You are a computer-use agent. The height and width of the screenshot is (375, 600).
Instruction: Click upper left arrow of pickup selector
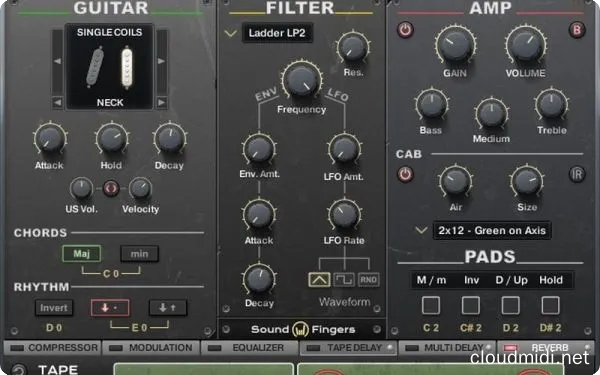pos(57,61)
